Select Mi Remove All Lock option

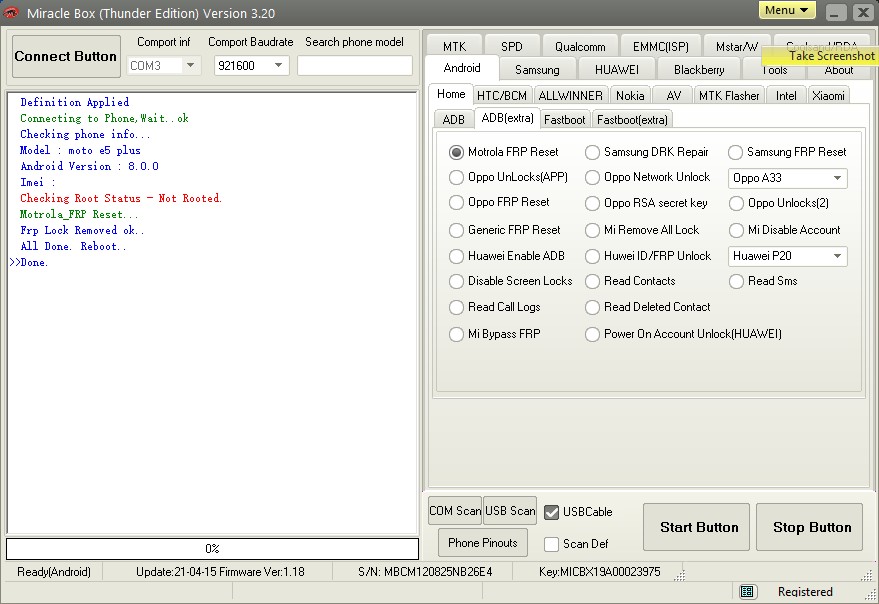[592, 230]
